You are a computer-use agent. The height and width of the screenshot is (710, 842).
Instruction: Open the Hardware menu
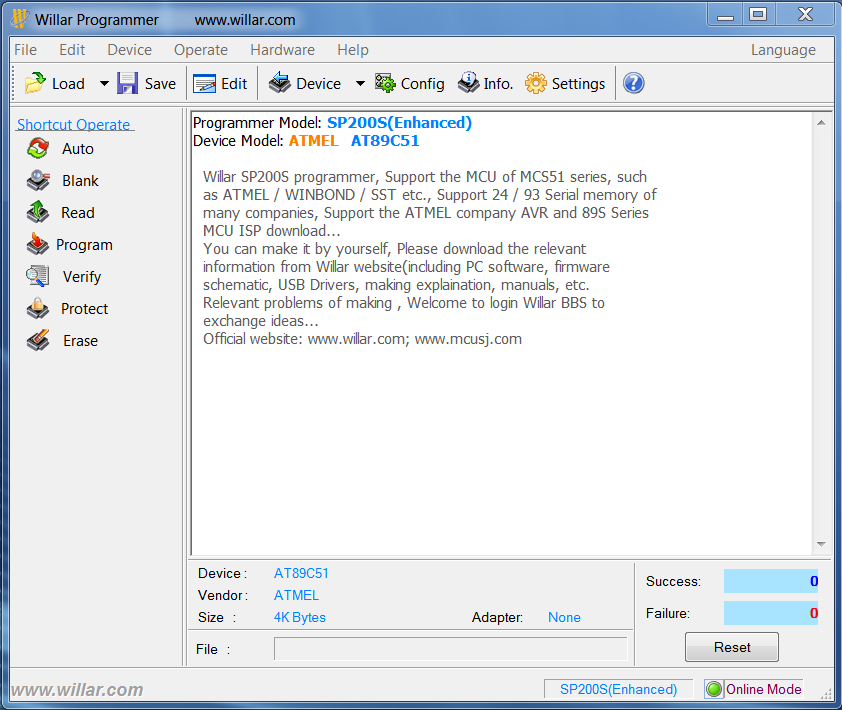(282, 50)
